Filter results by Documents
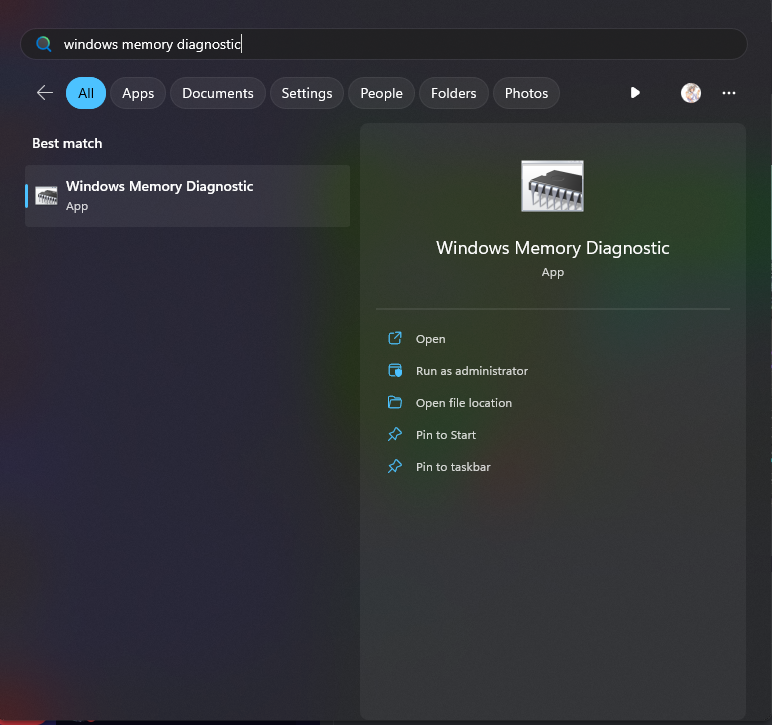 point(217,93)
